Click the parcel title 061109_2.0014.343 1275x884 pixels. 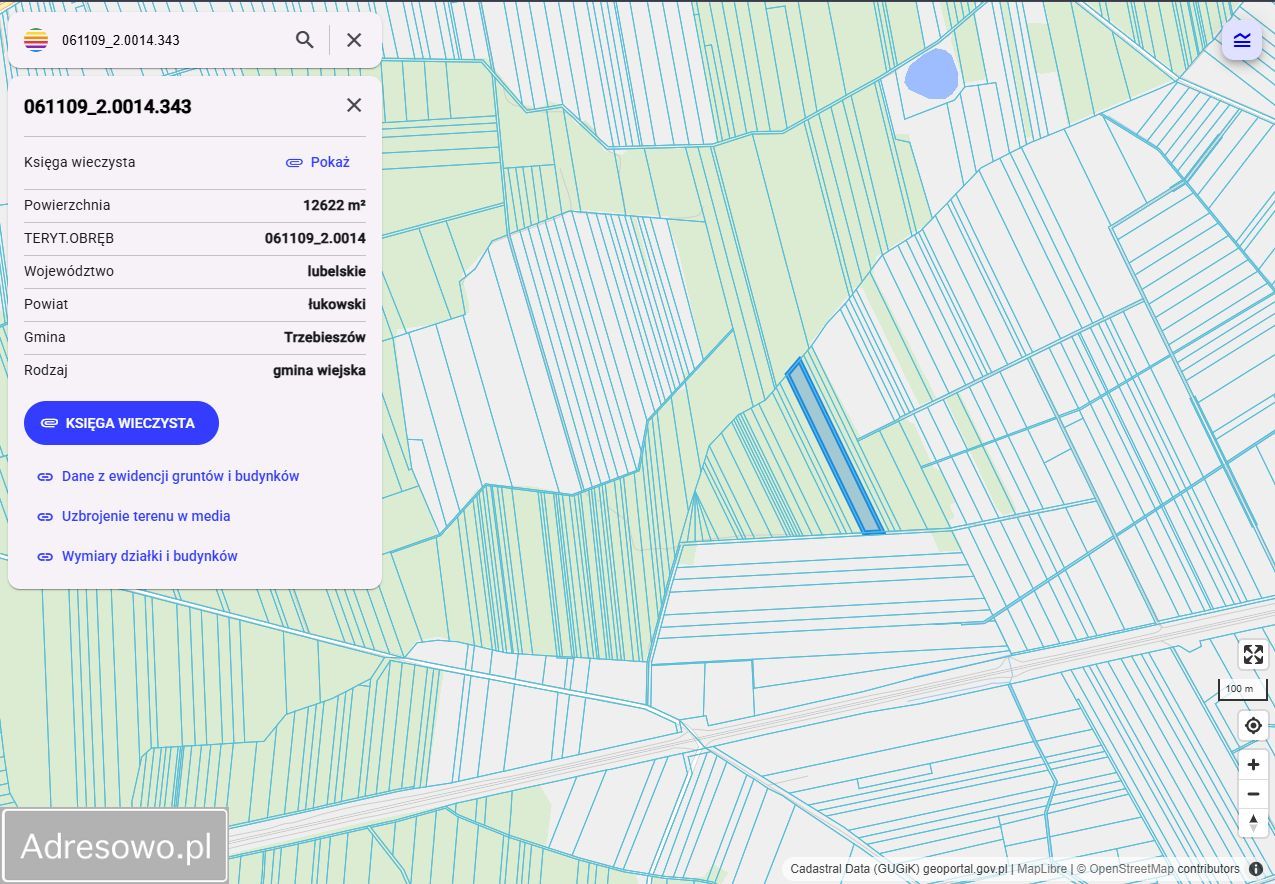[x=108, y=106]
